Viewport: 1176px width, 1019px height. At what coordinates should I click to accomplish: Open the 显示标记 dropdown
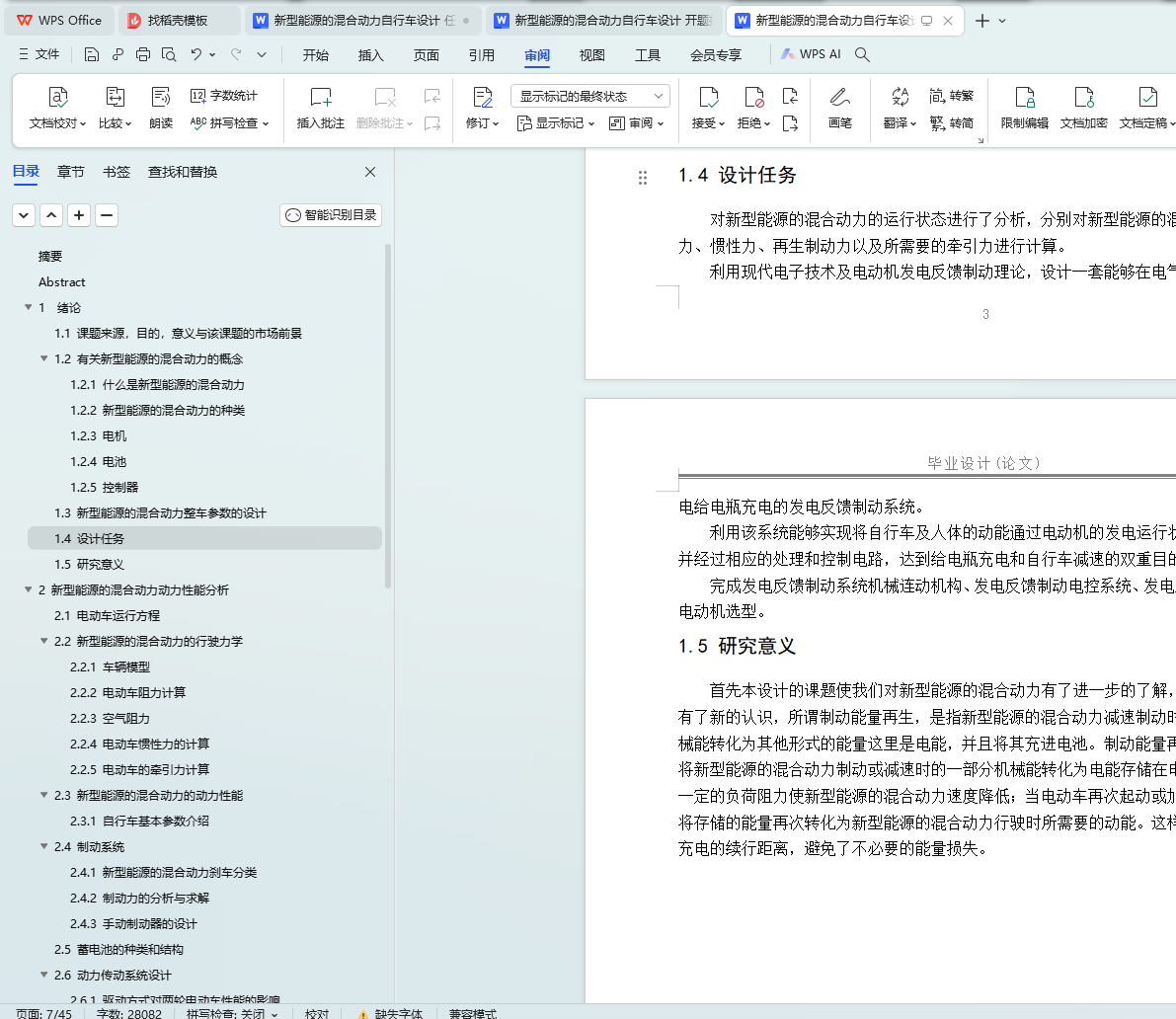click(556, 123)
